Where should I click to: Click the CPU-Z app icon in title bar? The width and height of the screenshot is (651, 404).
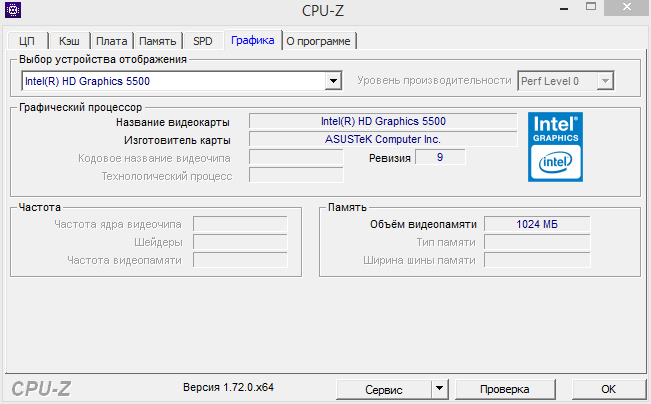pos(13,10)
